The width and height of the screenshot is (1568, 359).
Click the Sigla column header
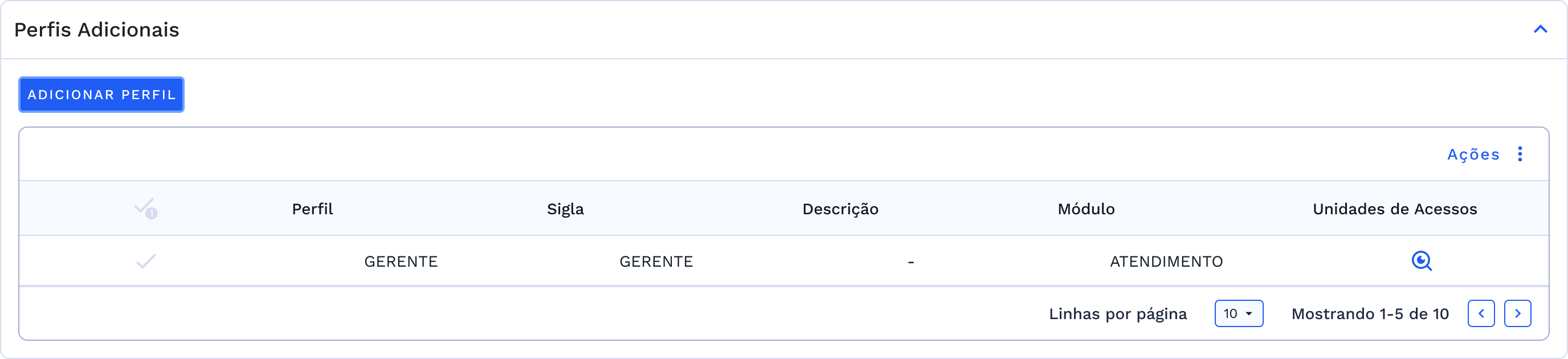click(x=564, y=209)
